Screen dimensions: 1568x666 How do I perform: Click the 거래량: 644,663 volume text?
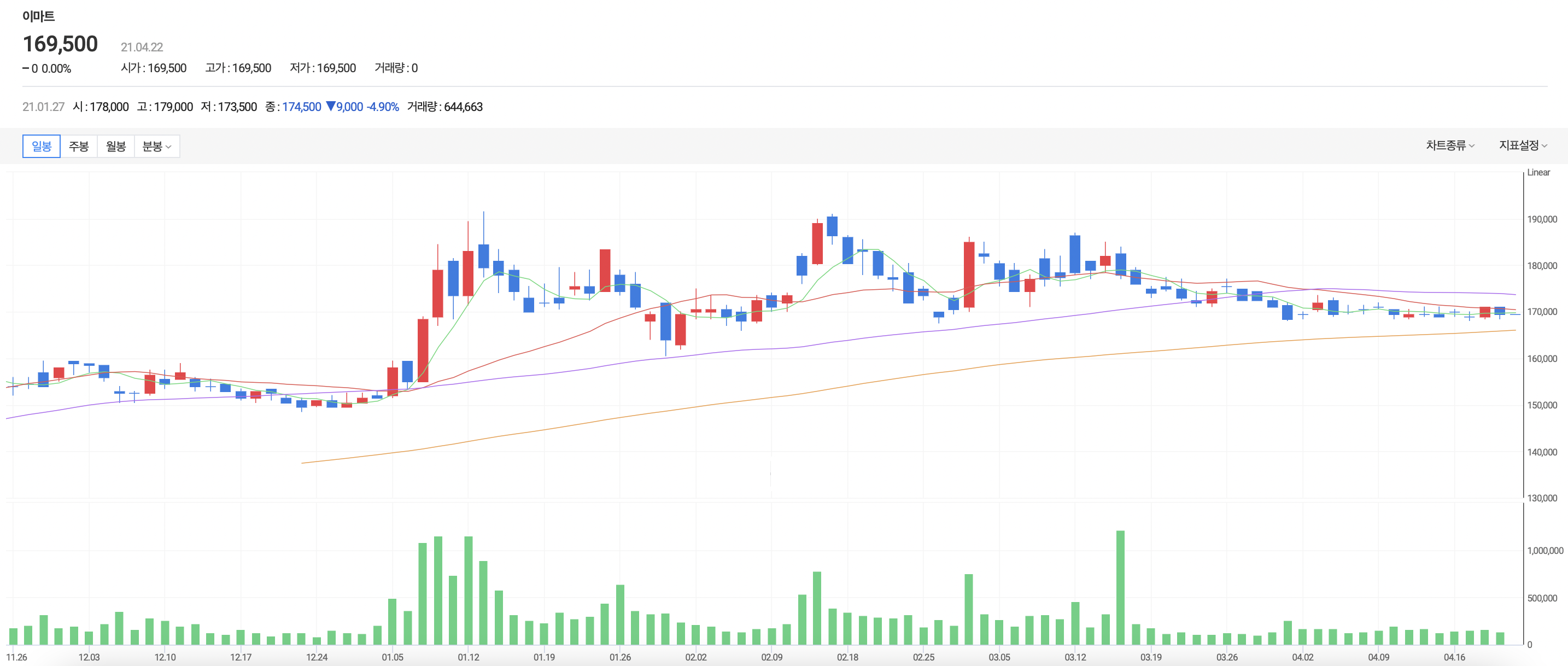[x=444, y=107]
